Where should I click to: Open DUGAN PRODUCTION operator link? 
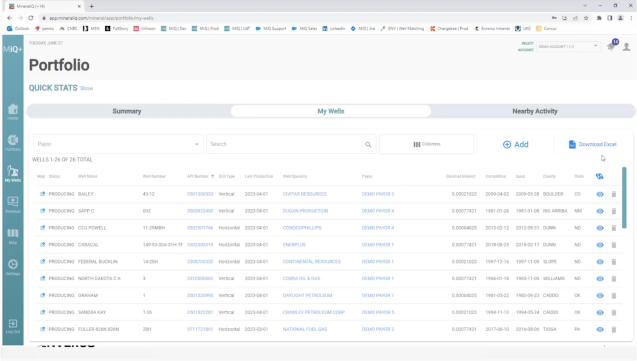coord(305,211)
